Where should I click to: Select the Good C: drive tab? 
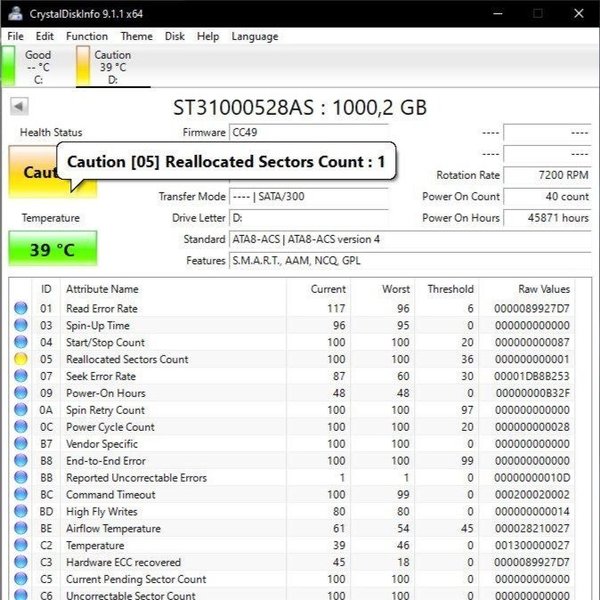click(x=38, y=67)
